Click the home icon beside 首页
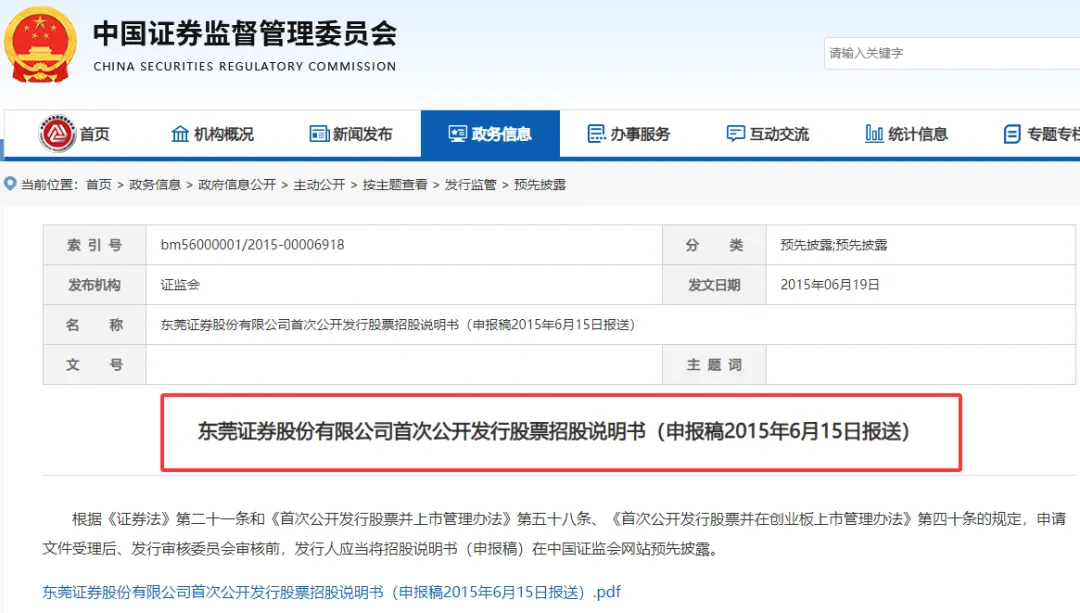This screenshot has width=1080, height=613. point(57,134)
